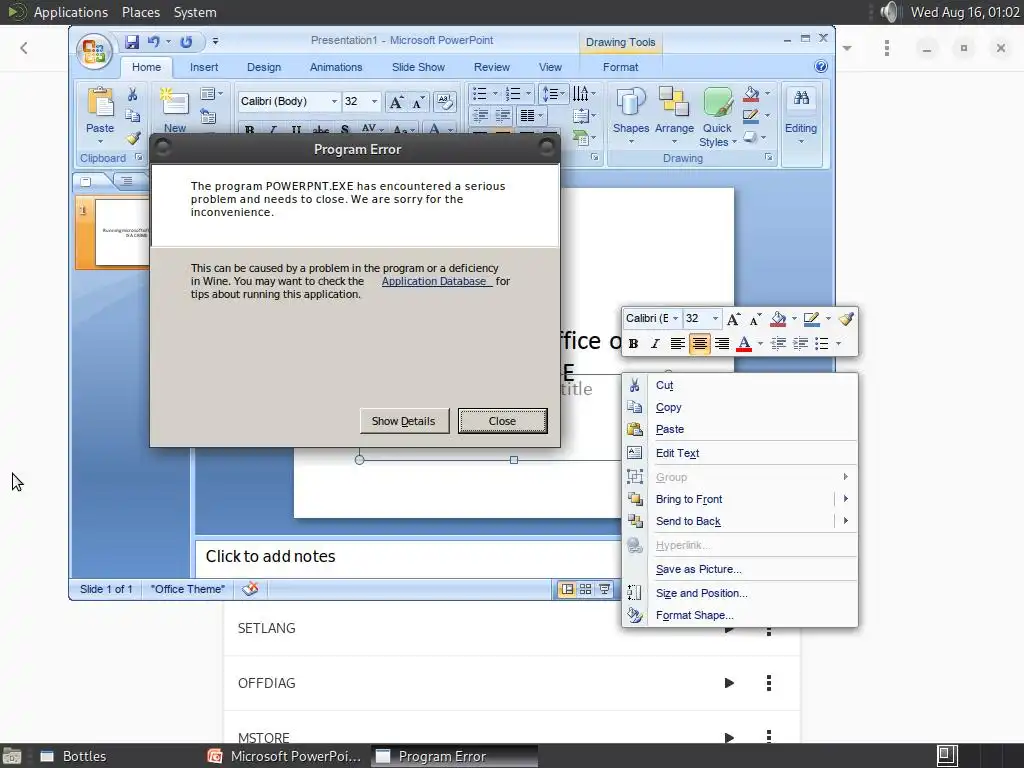Open the Design ribbon tab
Image resolution: width=1024 pixels, height=768 pixels.
point(264,67)
